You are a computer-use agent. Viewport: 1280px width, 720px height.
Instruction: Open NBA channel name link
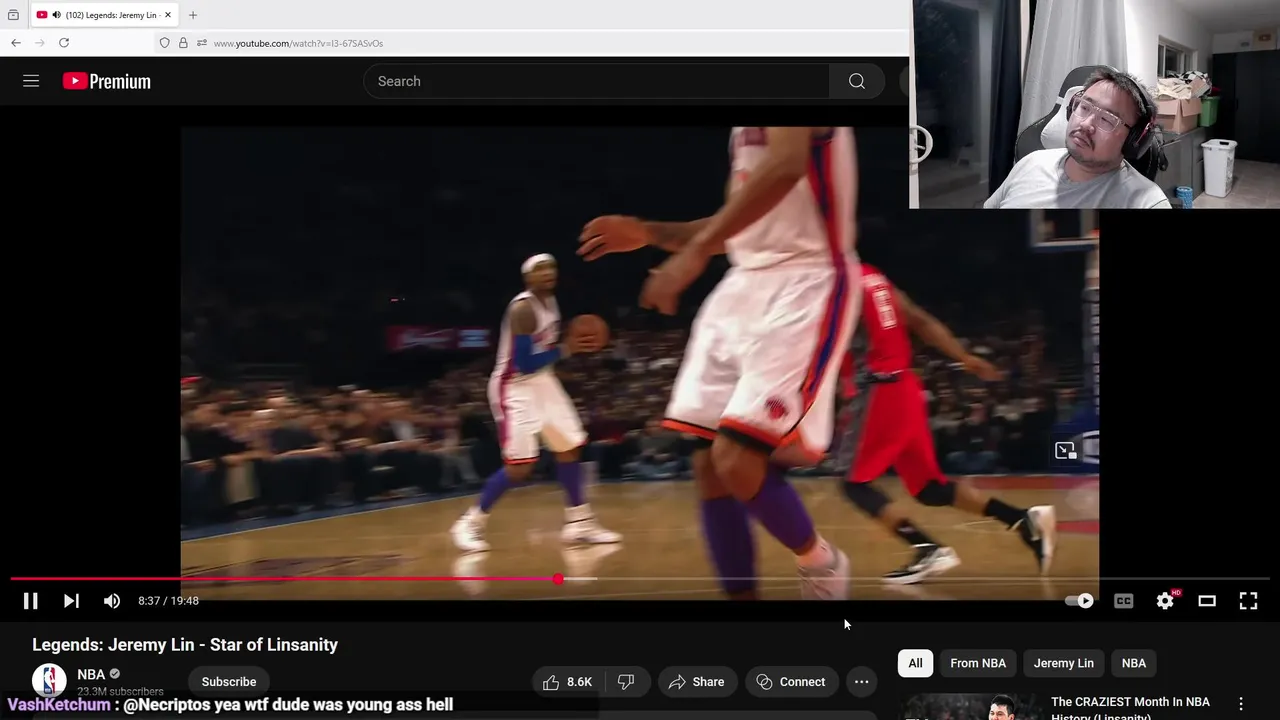coord(91,674)
